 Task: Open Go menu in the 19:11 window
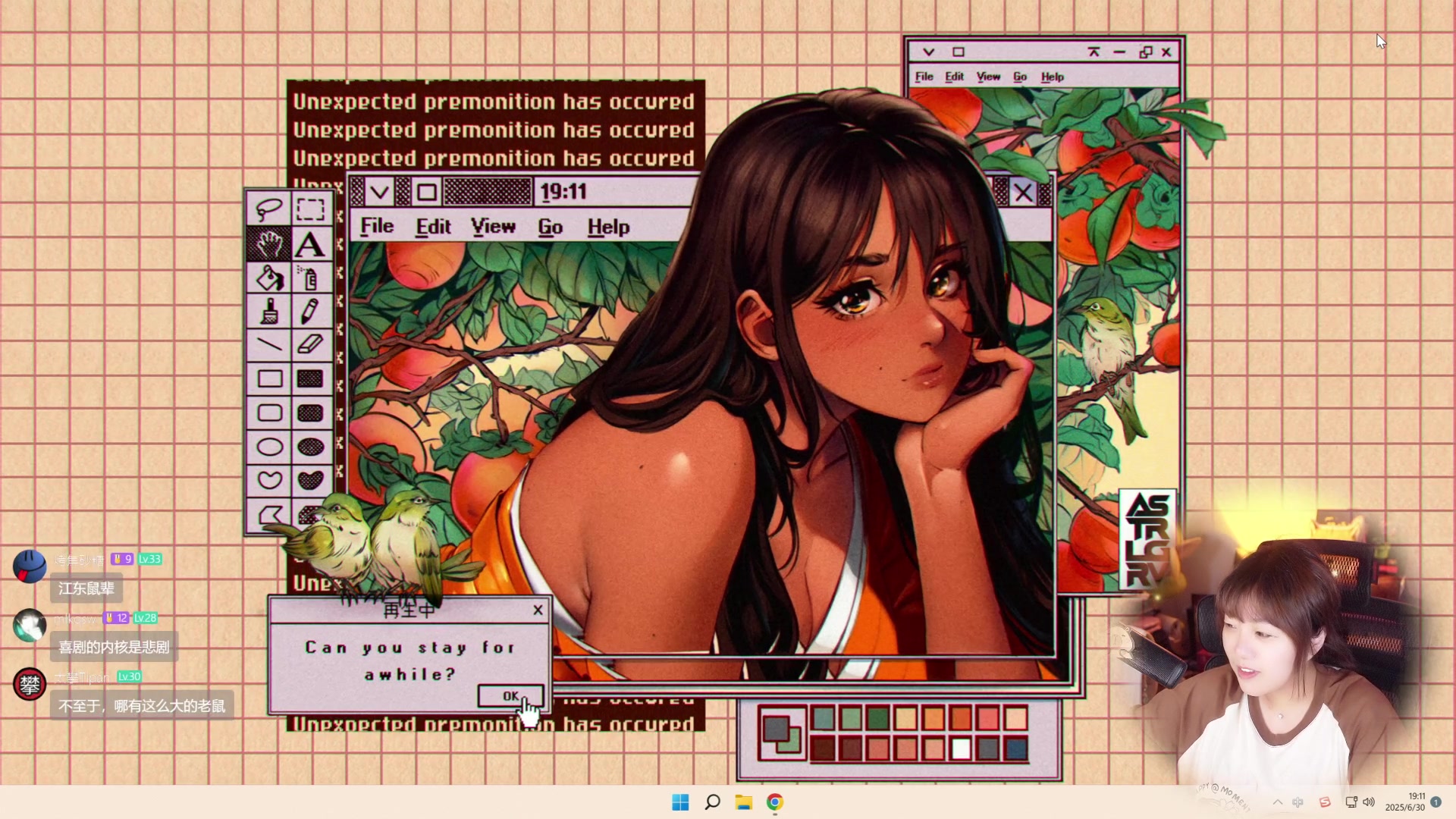point(550,227)
